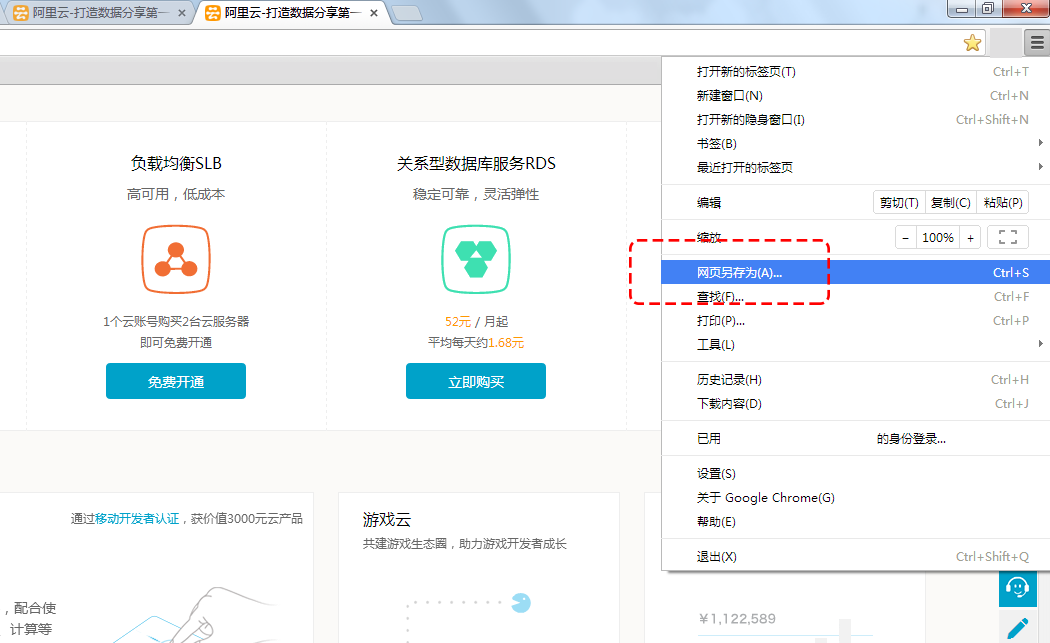Open 历史记录(H) from the menu

coord(730,380)
